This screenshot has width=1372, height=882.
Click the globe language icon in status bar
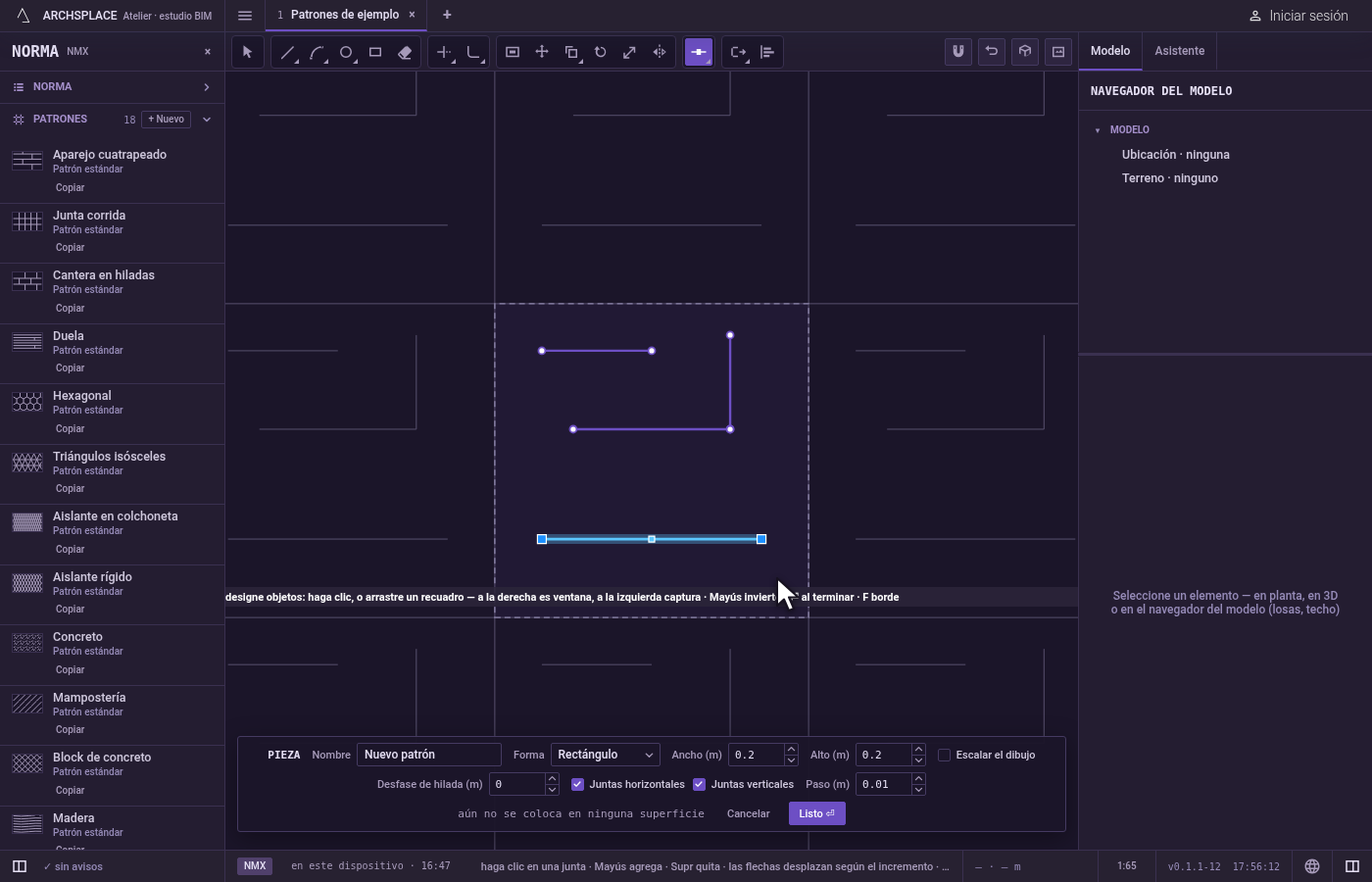[x=1312, y=866]
